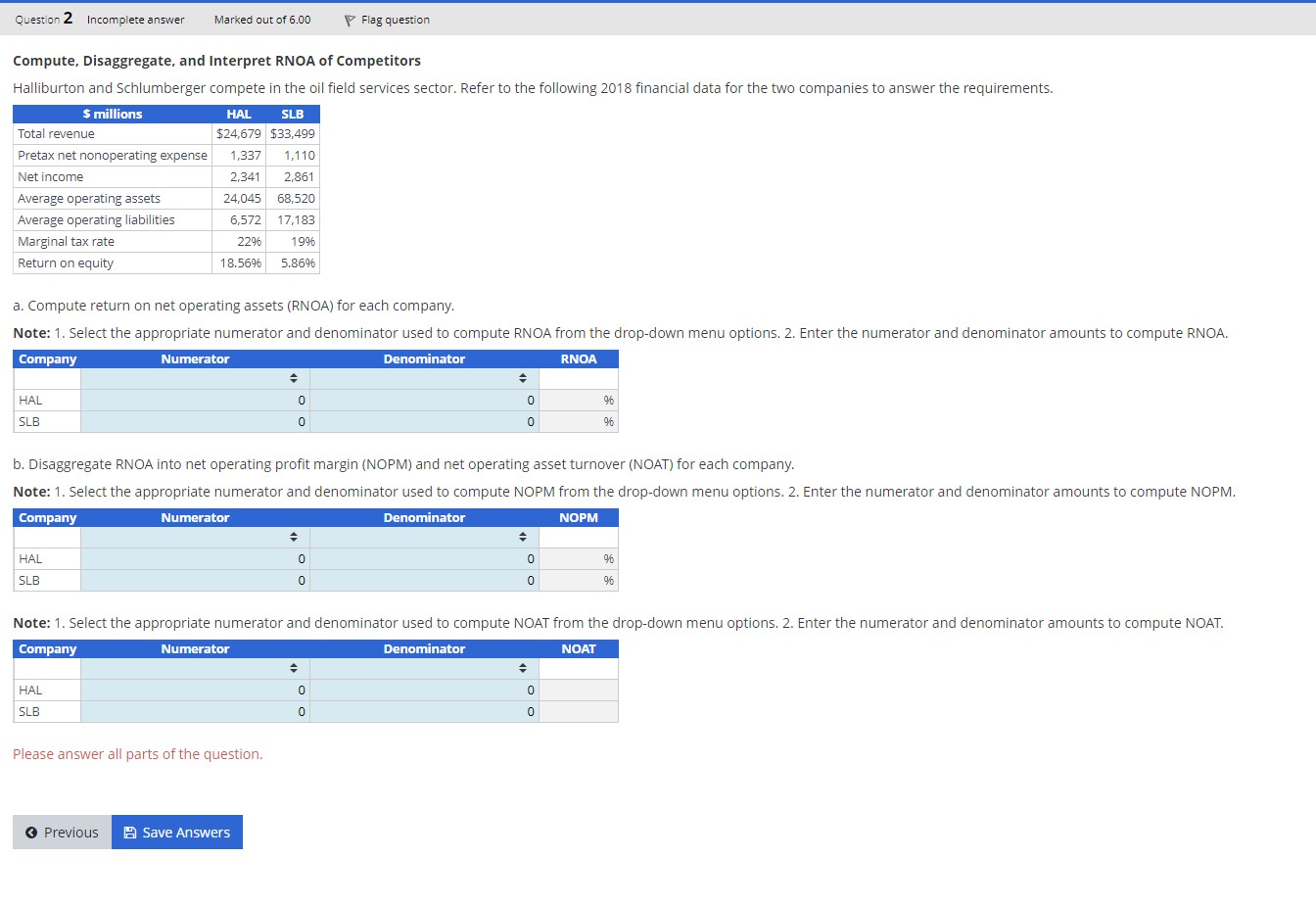Click the Previous button

pos(62,832)
